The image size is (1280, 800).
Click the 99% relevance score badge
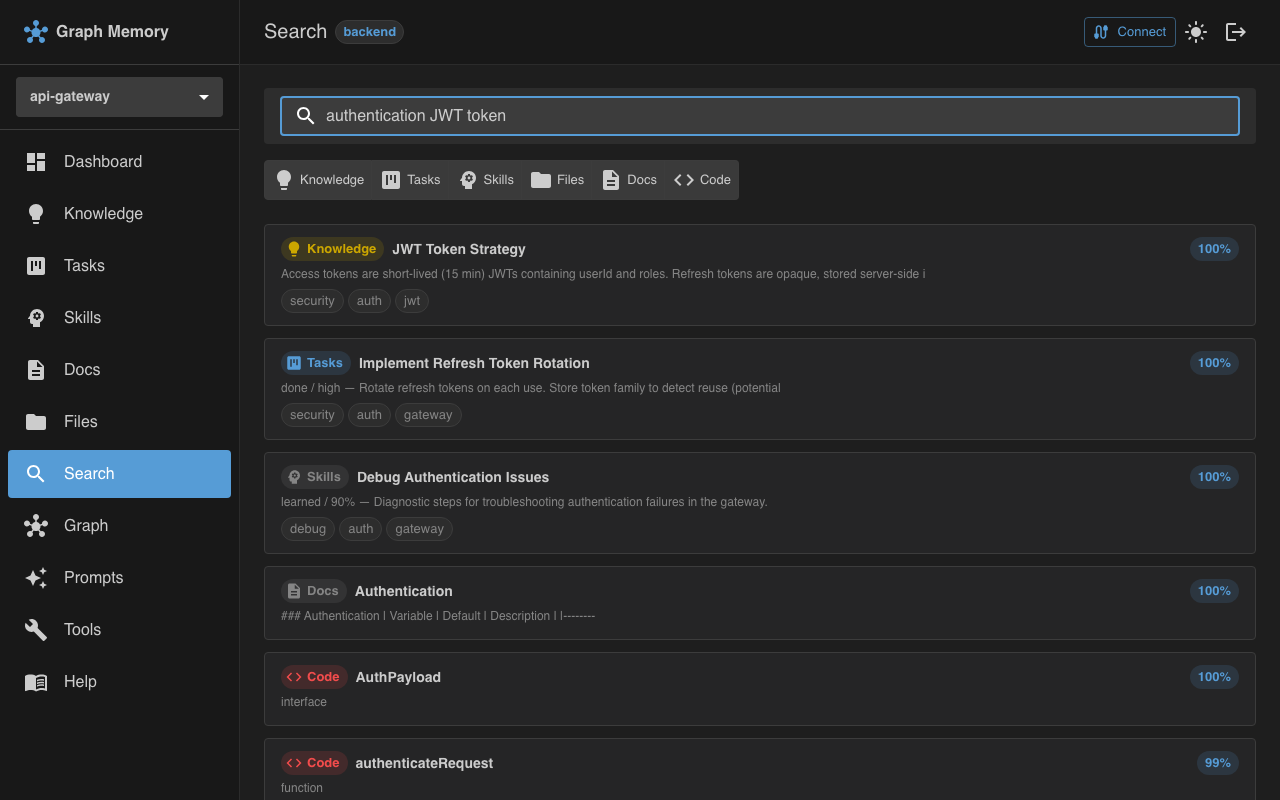[x=1217, y=763]
